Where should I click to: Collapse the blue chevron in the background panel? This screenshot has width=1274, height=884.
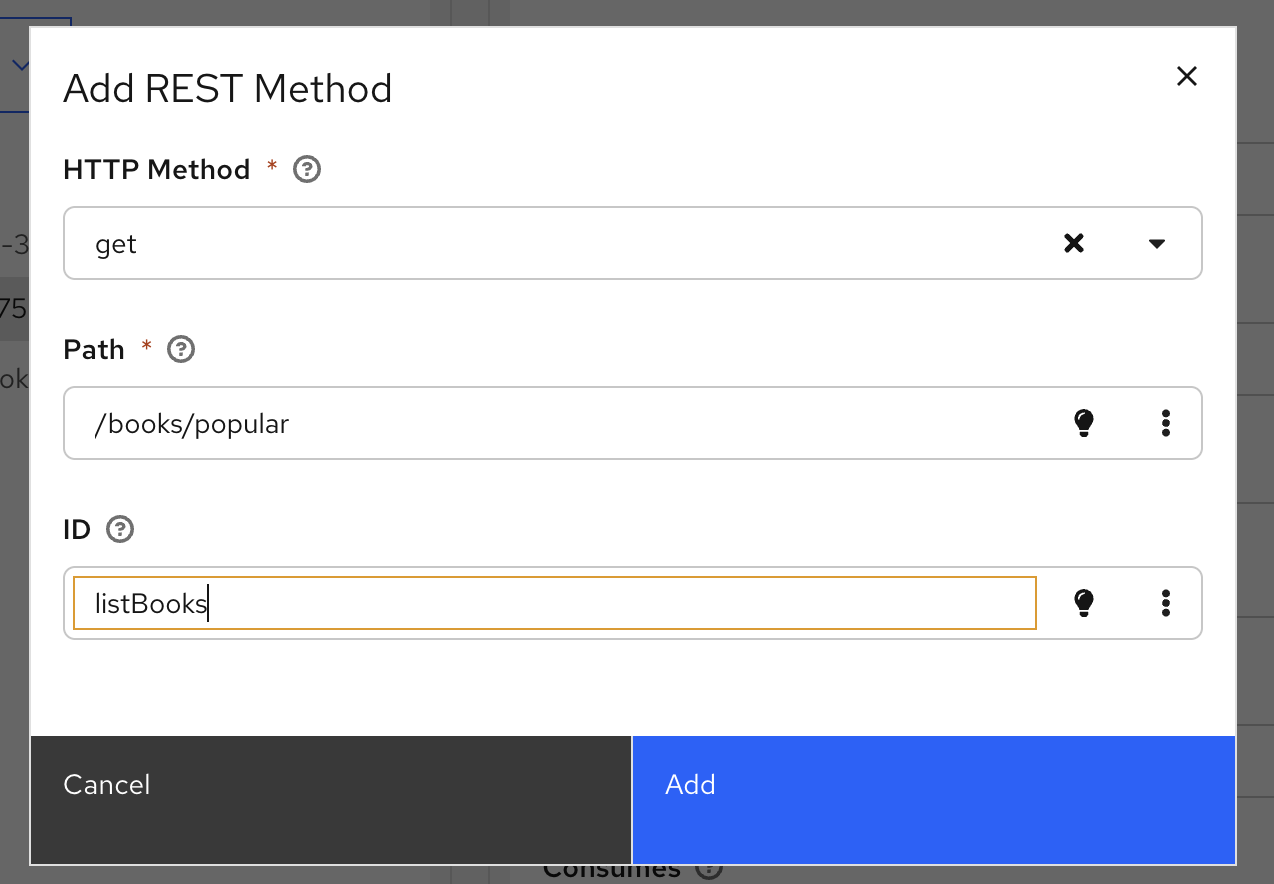[22, 64]
